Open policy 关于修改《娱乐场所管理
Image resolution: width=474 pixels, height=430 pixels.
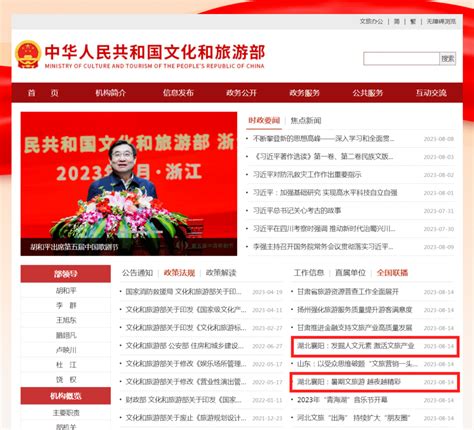tap(186, 364)
